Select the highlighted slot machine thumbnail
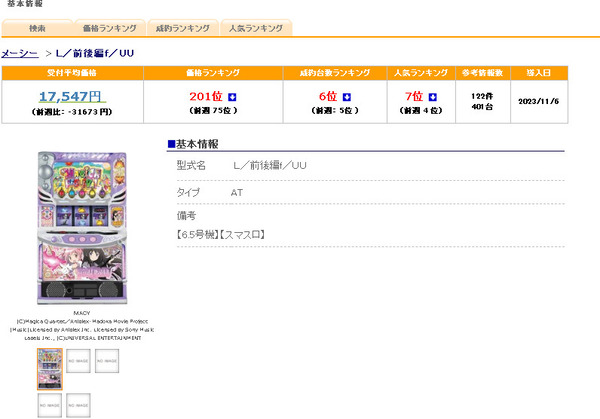 tap(49, 369)
